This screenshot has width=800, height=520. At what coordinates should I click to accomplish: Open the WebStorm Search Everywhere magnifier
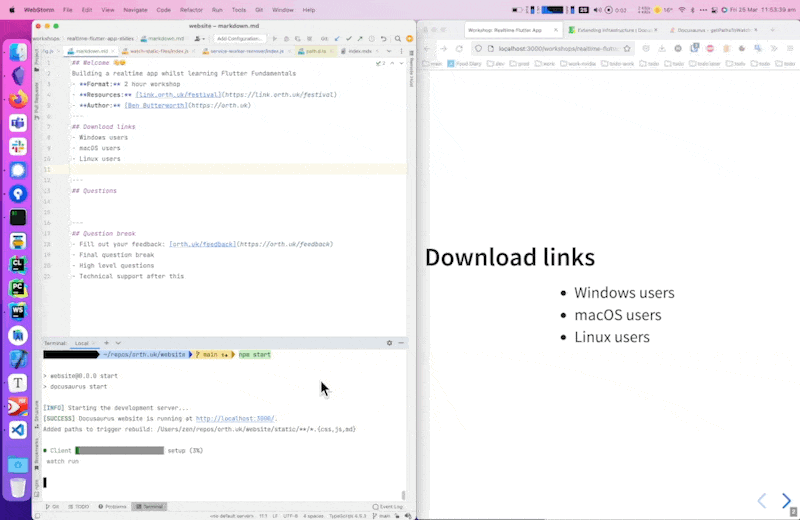397,39
